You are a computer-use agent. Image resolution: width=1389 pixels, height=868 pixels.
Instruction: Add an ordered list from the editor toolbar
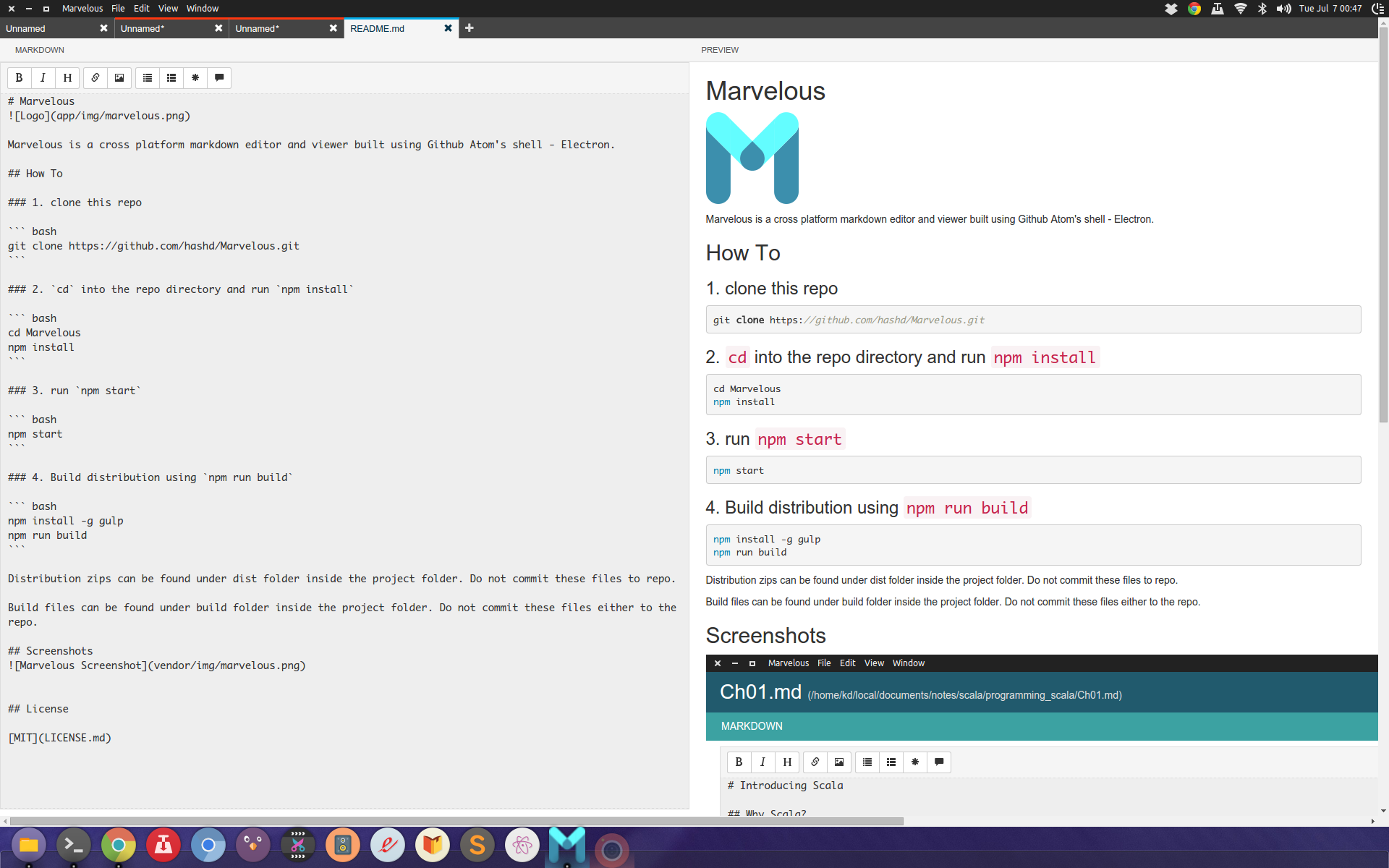click(x=171, y=78)
